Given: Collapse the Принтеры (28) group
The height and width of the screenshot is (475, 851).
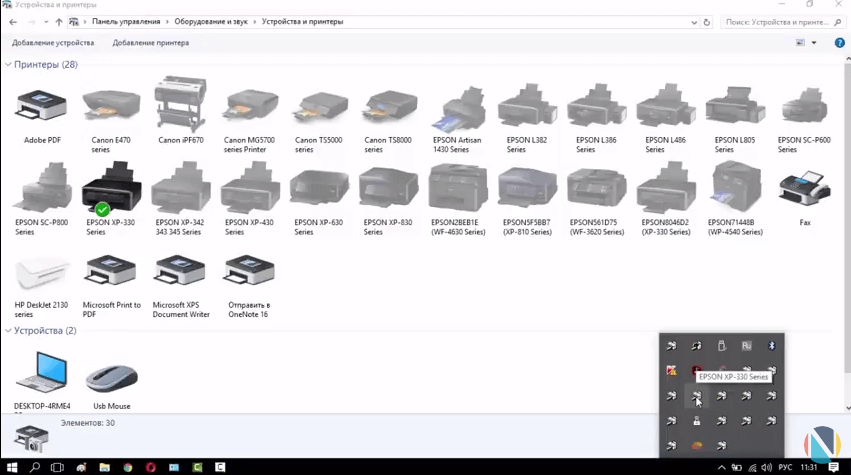Looking at the screenshot, I should tap(8, 65).
